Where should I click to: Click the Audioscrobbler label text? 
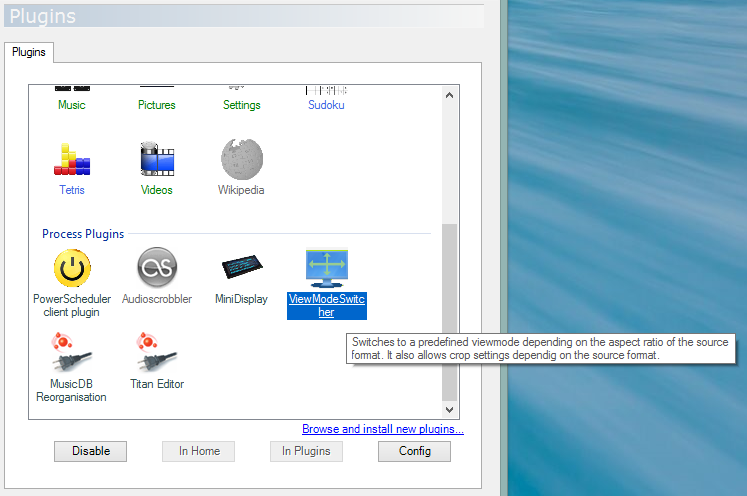click(x=157, y=299)
